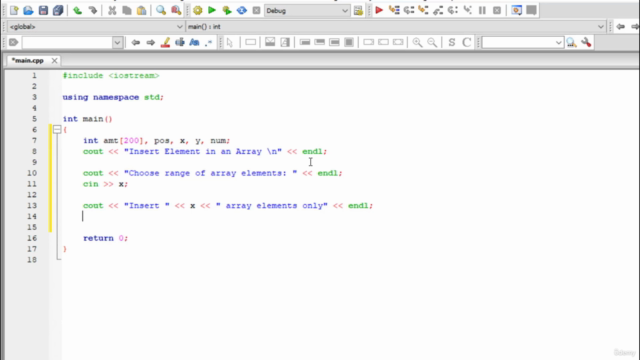Screen dimensions: 640x360
Task: Go to next incremental search match
Action: click(150, 42)
